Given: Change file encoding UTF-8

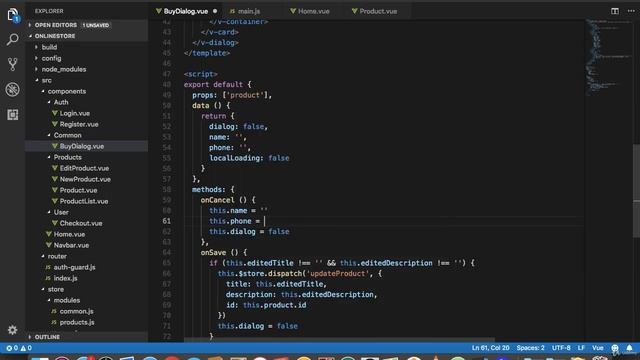Looking at the screenshot, I should coord(561,348).
